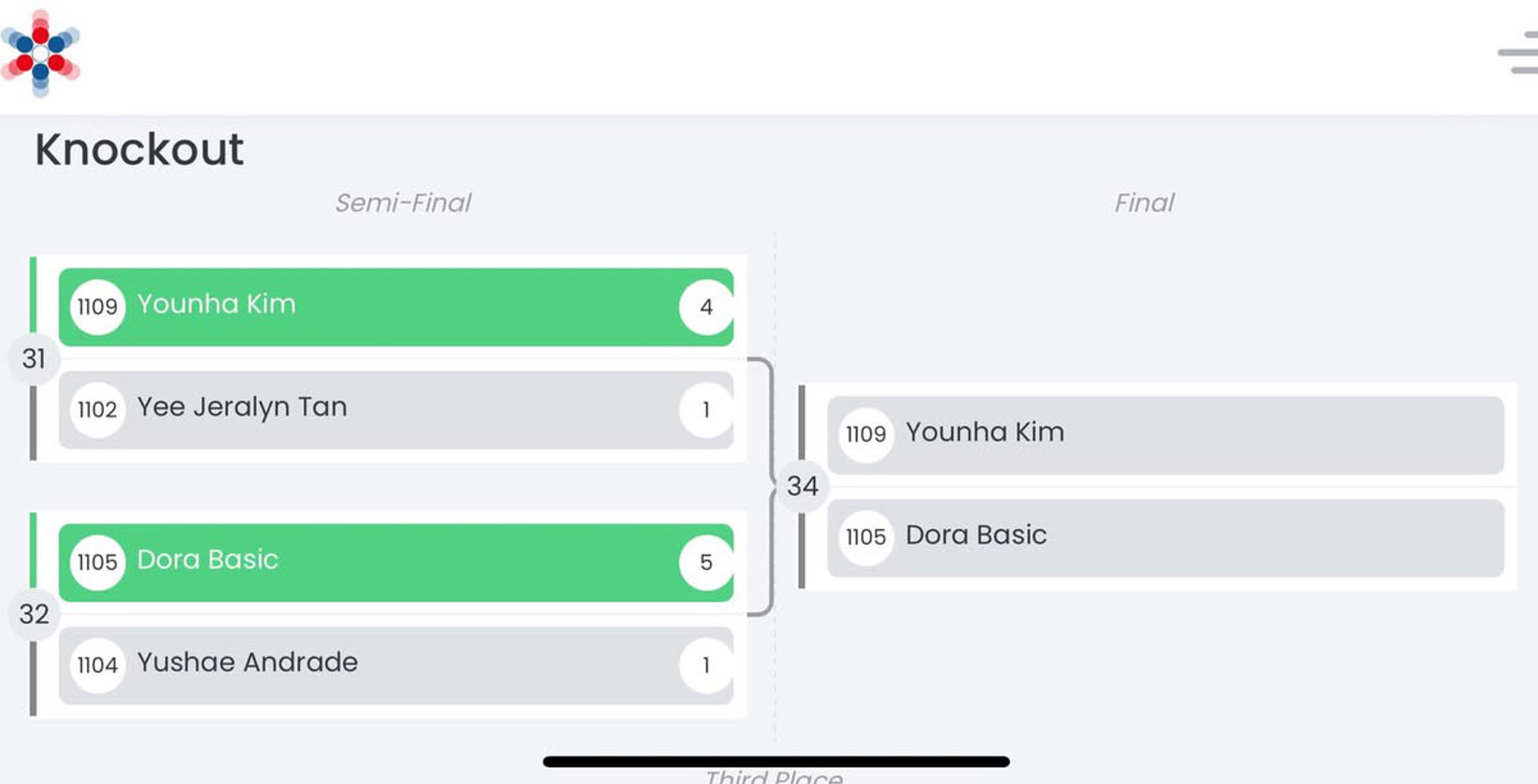The width and height of the screenshot is (1538, 784).
Task: Select match number 32 marker
Action: click(34, 614)
